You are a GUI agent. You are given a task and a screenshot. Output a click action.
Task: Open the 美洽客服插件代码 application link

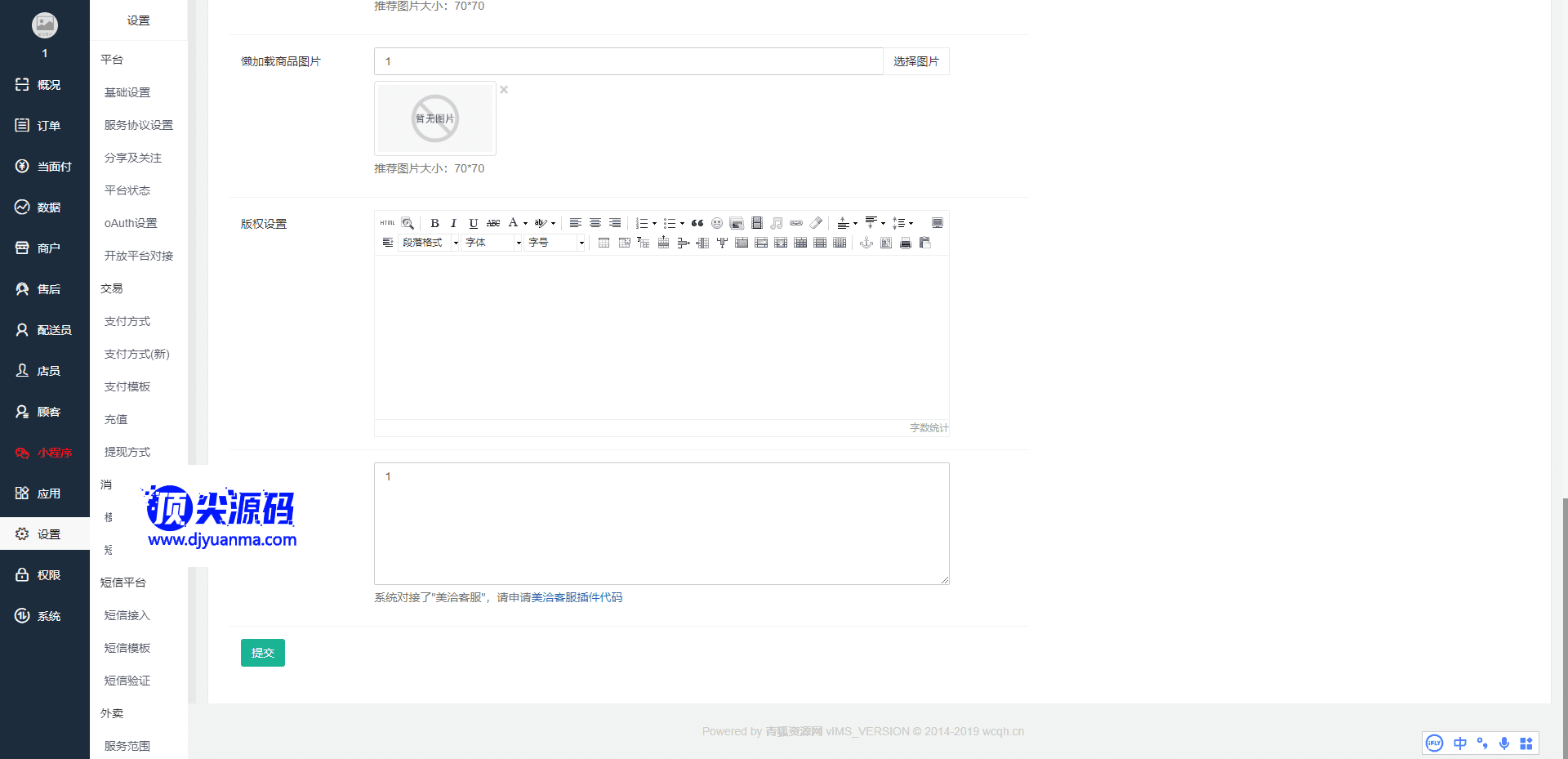[x=577, y=597]
